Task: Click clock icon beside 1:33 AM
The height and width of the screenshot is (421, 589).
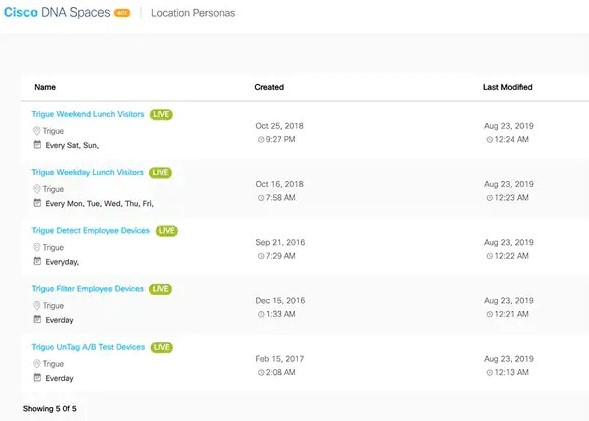Action: click(x=261, y=314)
